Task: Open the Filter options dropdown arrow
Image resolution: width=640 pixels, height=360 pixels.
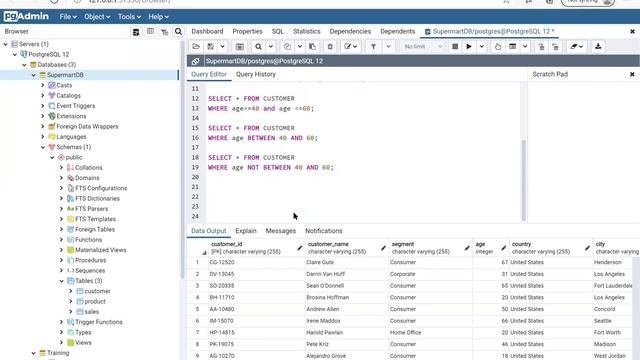Action: coord(389,47)
